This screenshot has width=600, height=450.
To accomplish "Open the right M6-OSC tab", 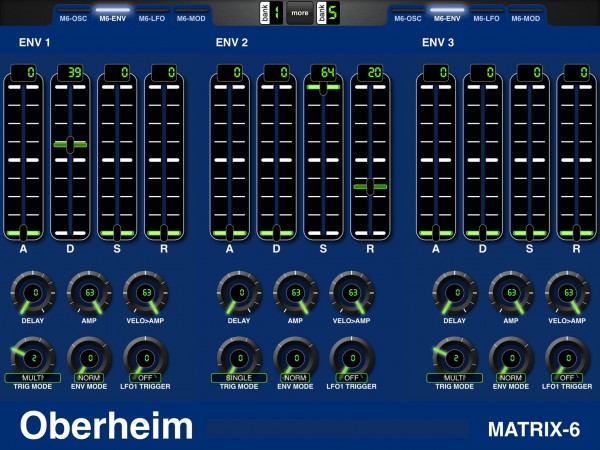I will [408, 15].
